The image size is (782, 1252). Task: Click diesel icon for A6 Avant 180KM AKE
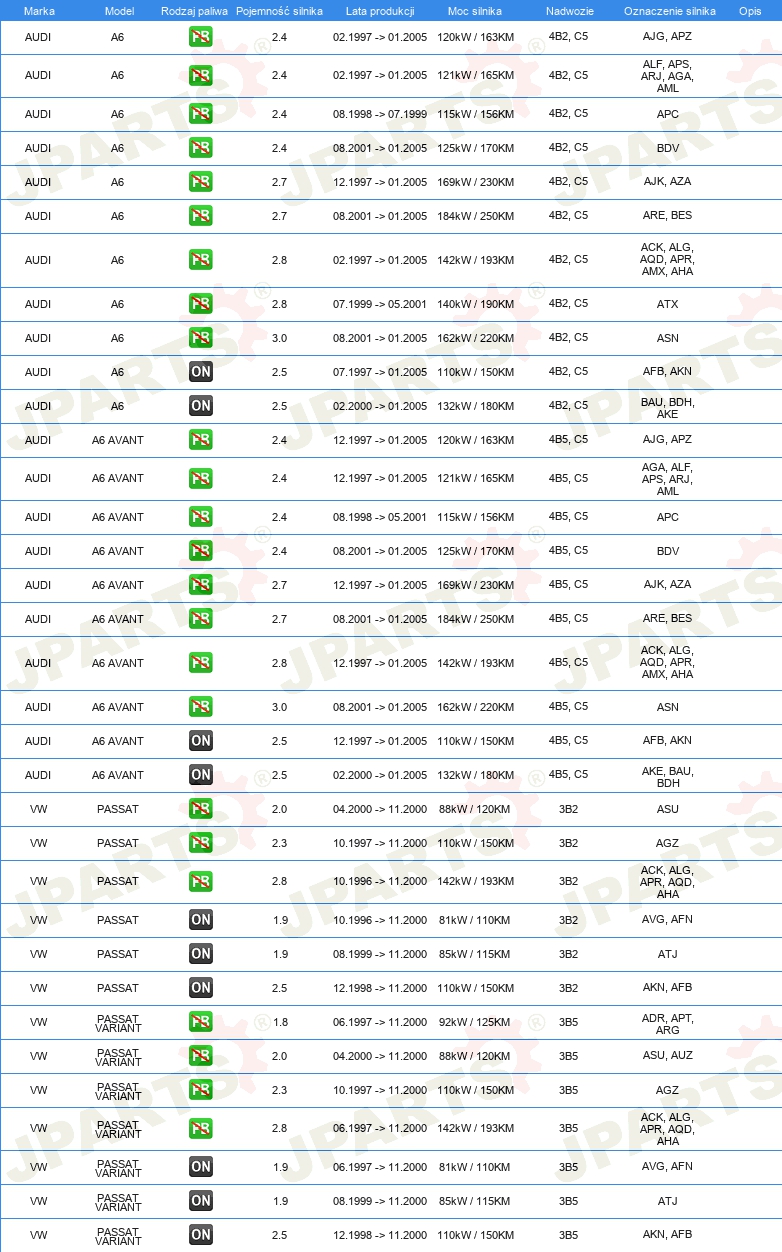tap(200, 775)
